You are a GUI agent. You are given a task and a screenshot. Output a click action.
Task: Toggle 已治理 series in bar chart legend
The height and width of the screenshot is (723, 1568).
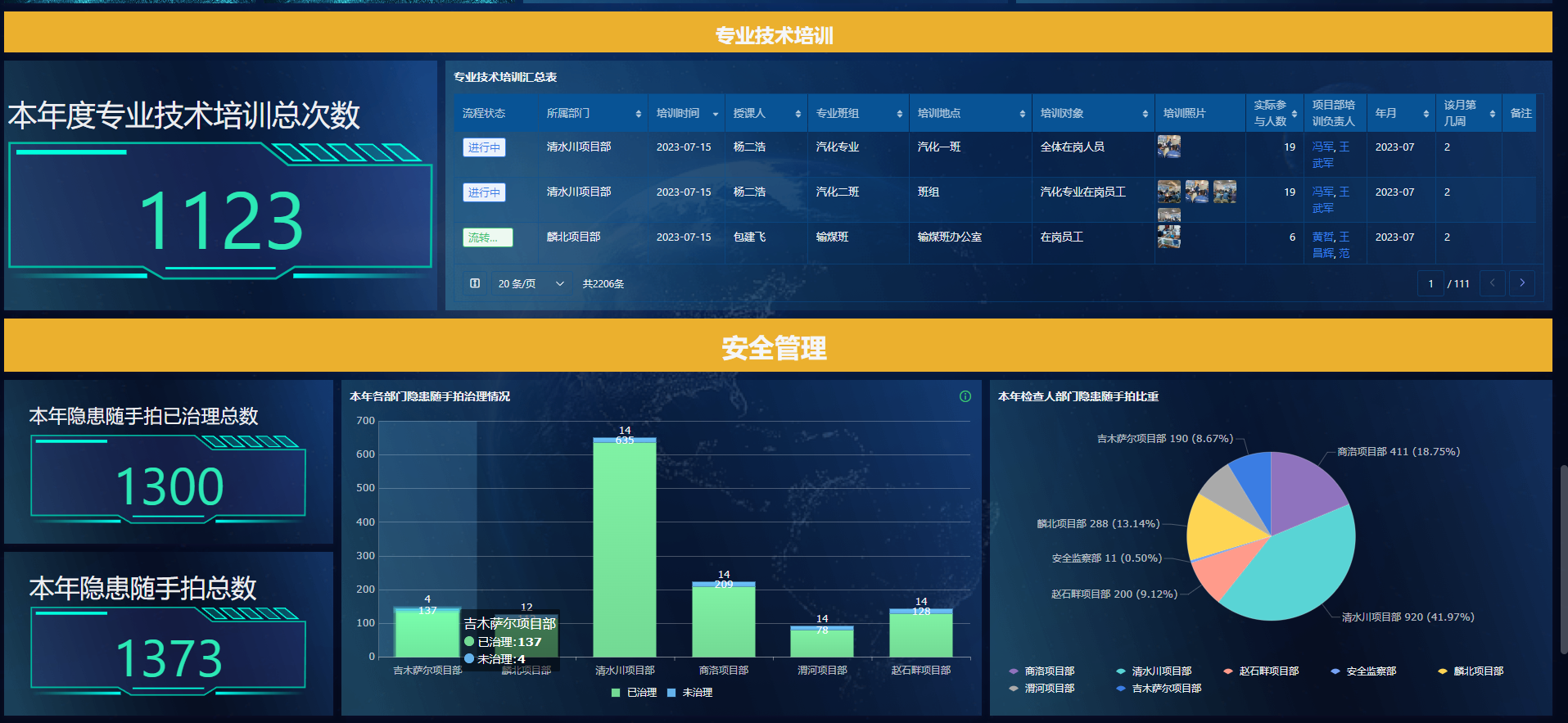tap(634, 693)
